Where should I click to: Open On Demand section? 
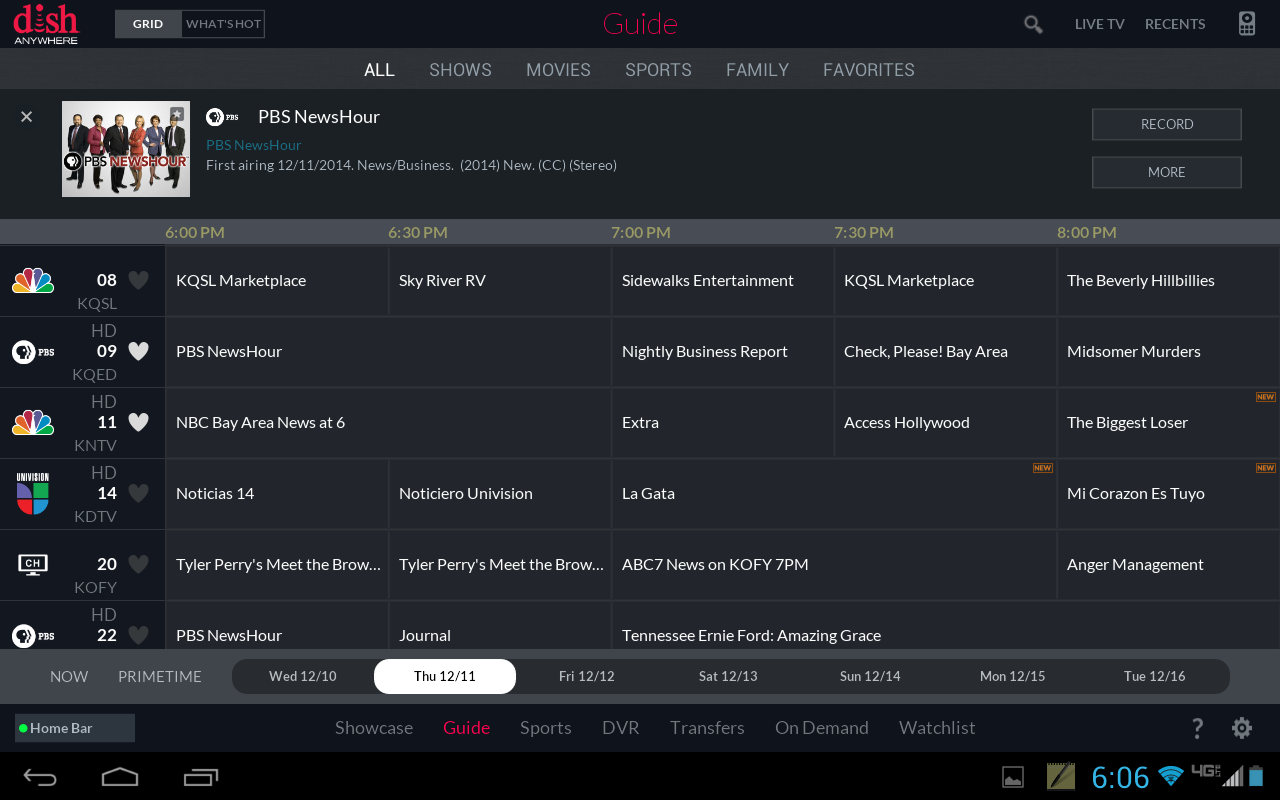tap(822, 728)
